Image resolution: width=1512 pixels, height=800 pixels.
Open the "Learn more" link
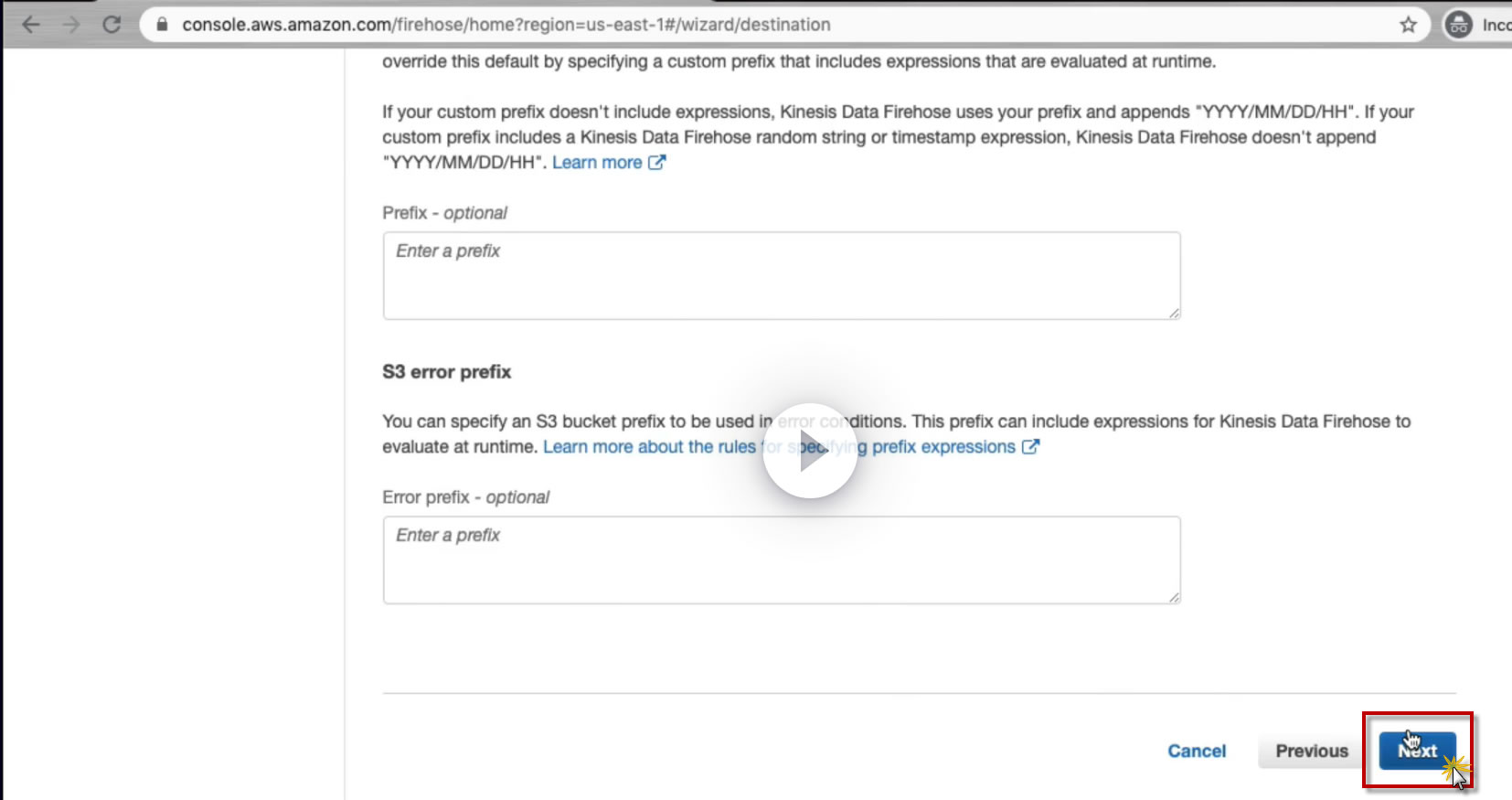tap(597, 163)
